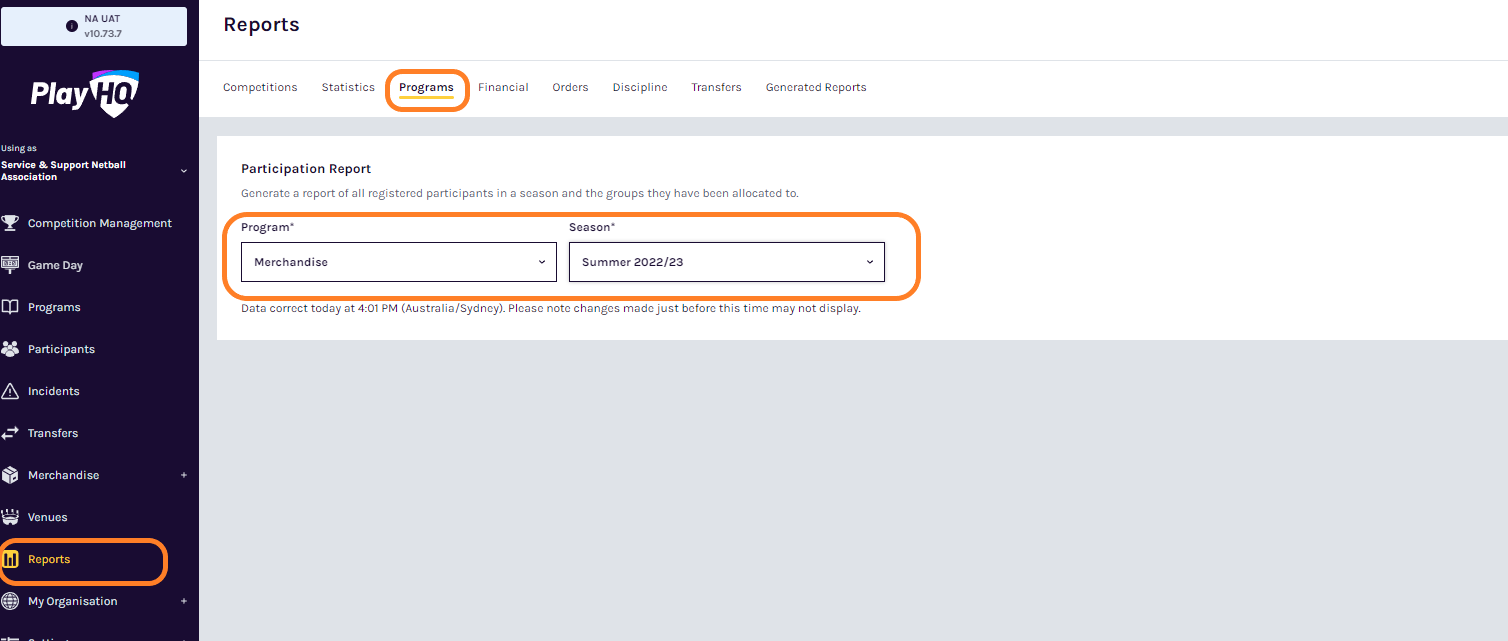Click the Competition Management trophy icon
The width and height of the screenshot is (1508, 641).
point(10,223)
